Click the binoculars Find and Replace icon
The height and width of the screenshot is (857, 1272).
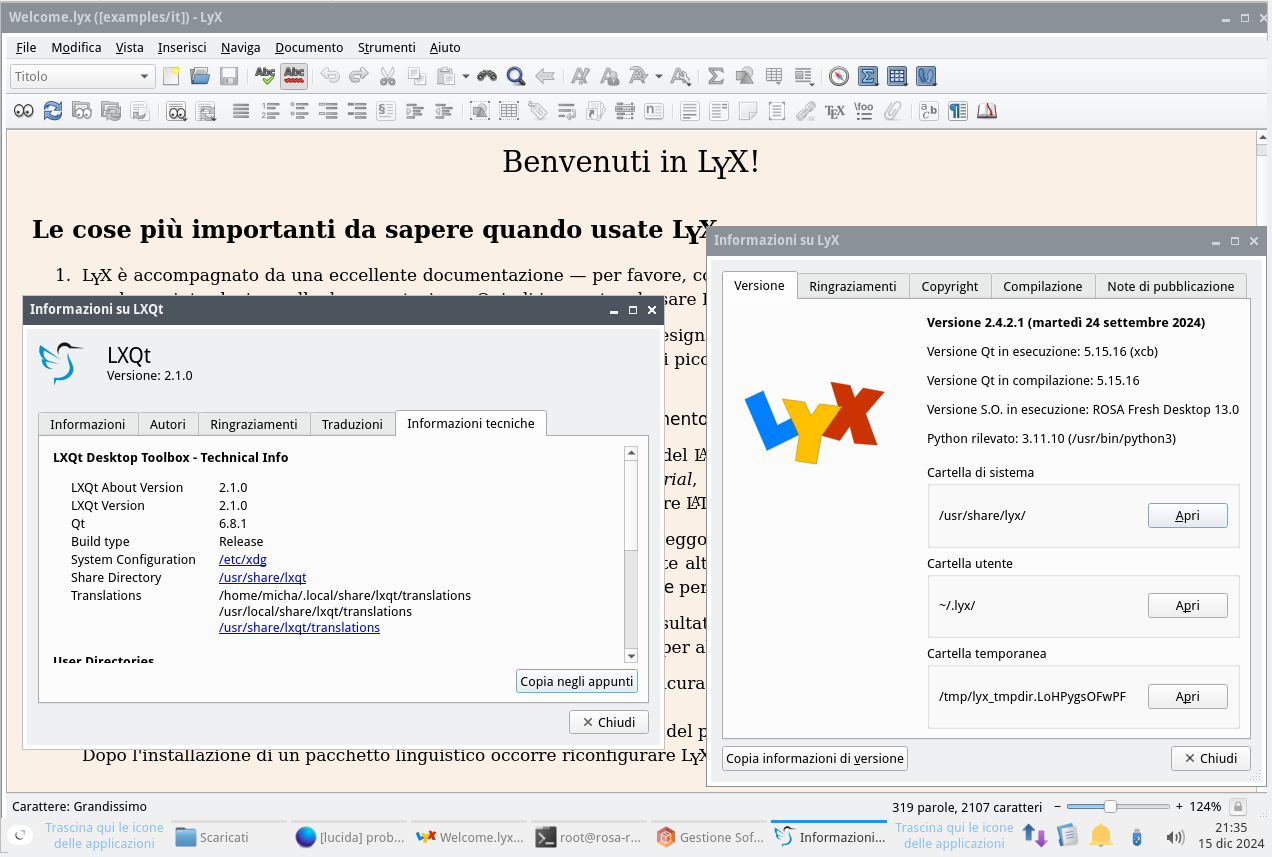tap(487, 76)
